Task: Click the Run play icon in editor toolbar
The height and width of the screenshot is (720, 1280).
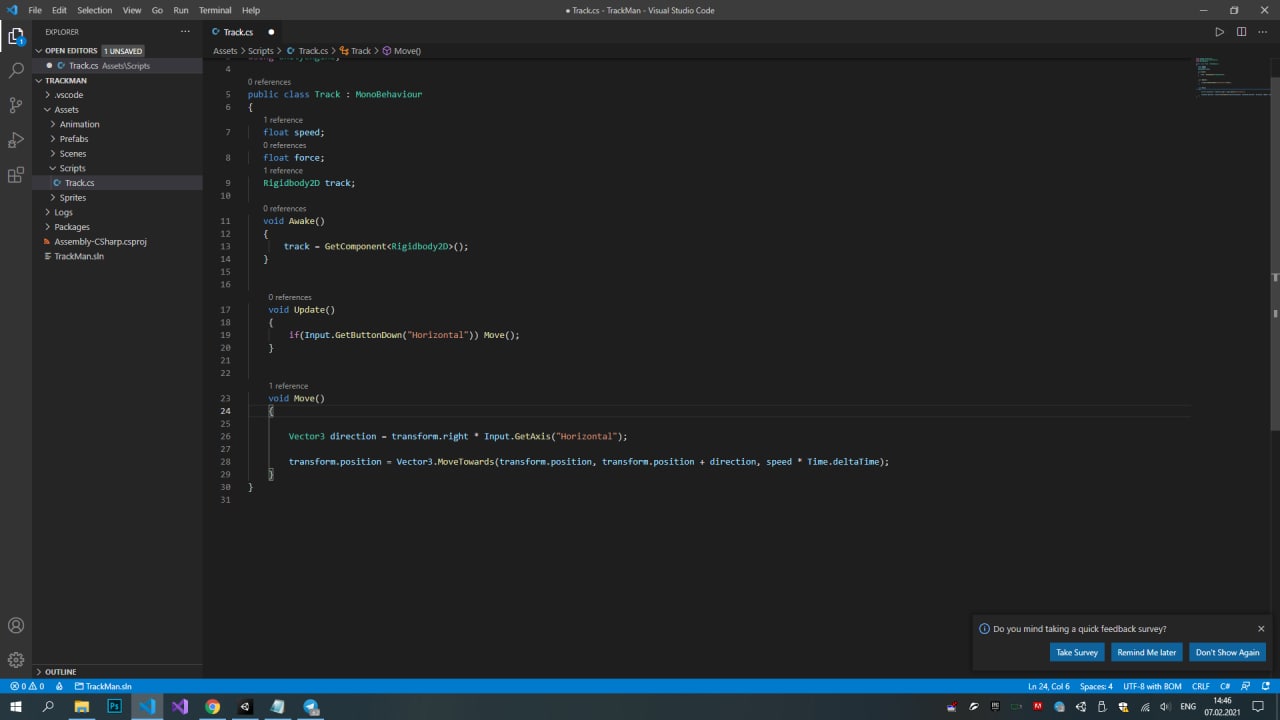Action: pos(1219,32)
